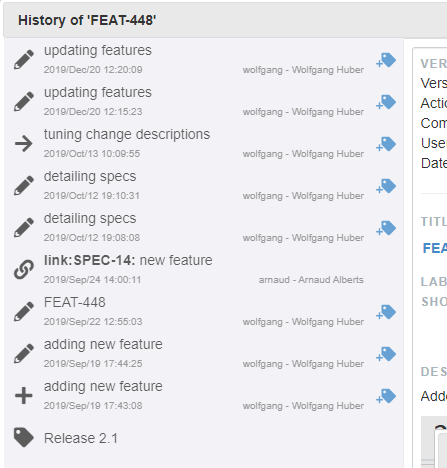Tag the FEAT-448 Sep/22 version

click(x=386, y=312)
